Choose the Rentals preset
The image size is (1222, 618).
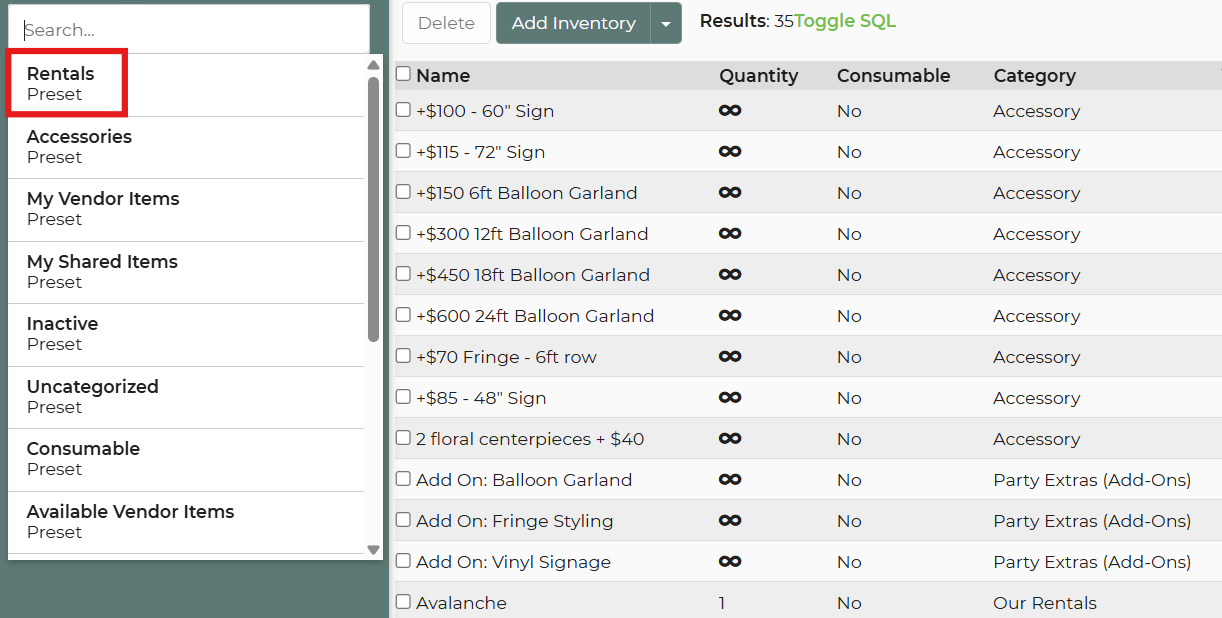(61, 84)
